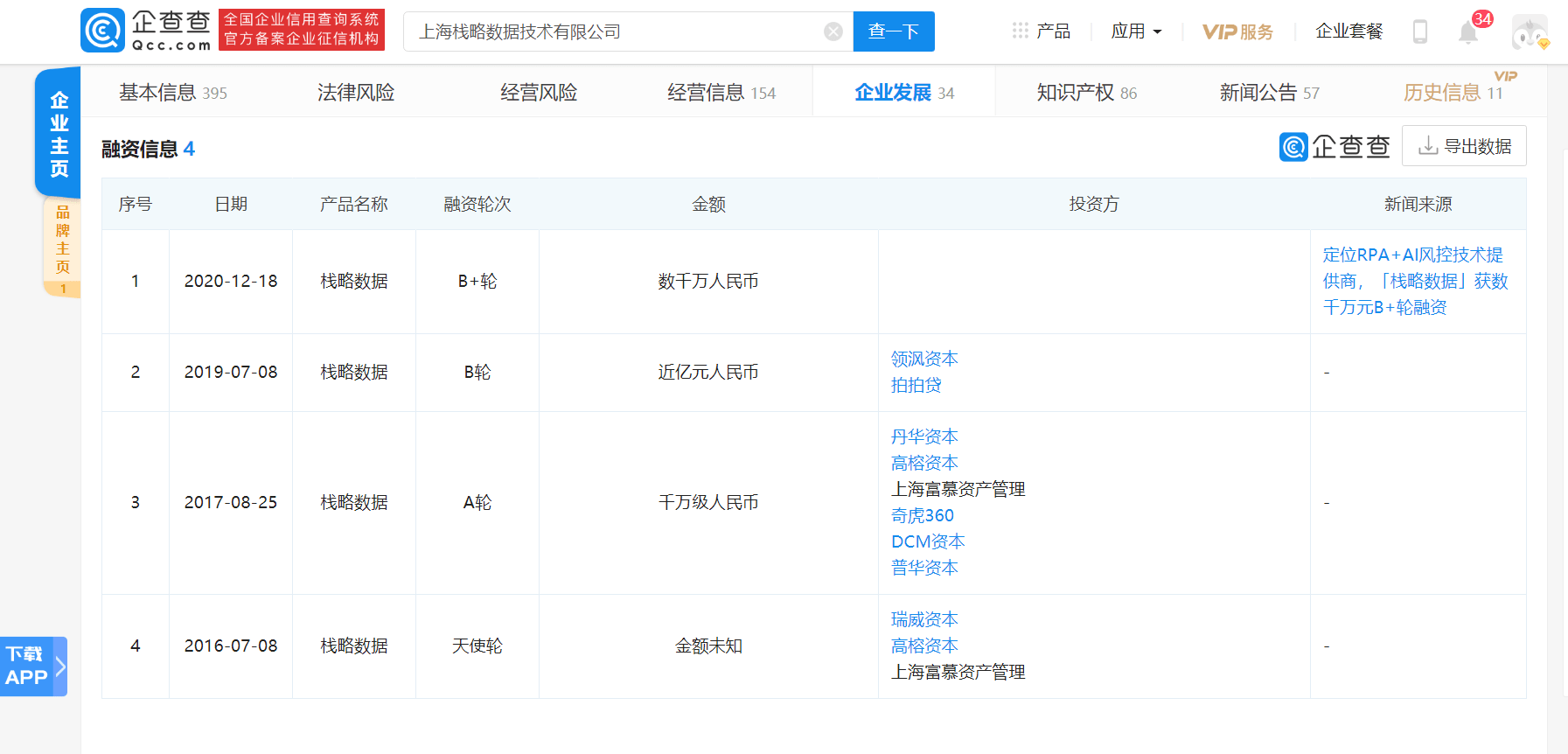Select the date 2020-12-18 cell

[x=231, y=281]
